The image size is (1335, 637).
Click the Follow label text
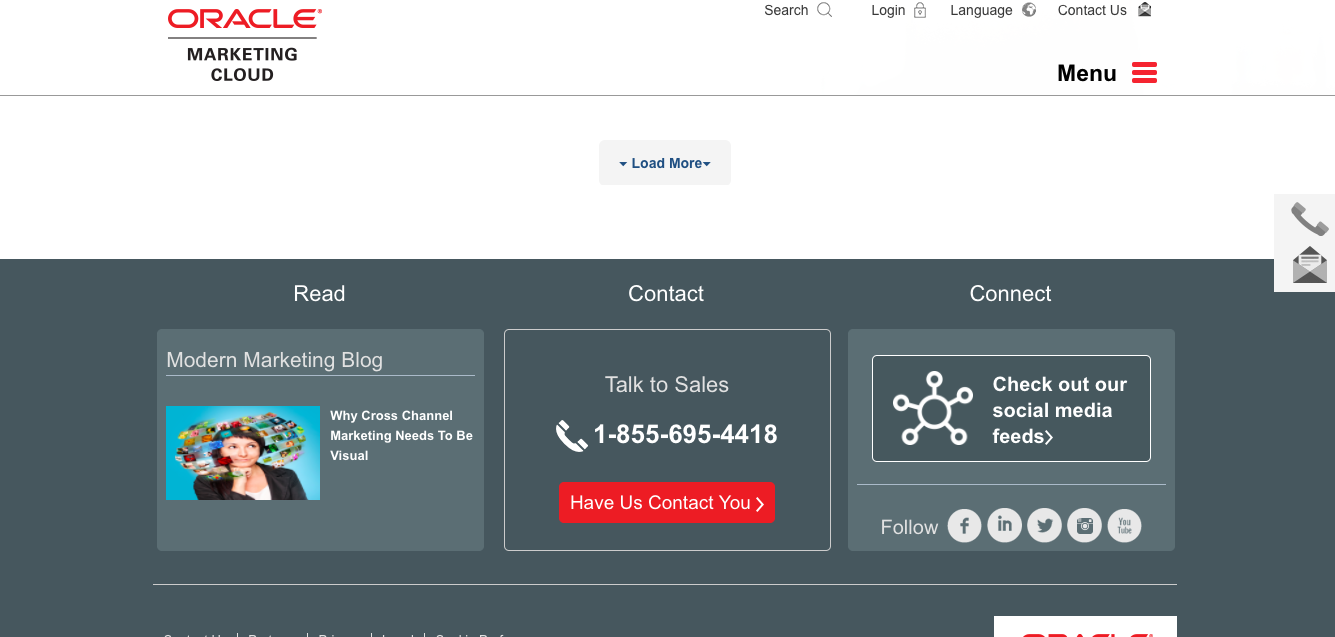(x=909, y=527)
